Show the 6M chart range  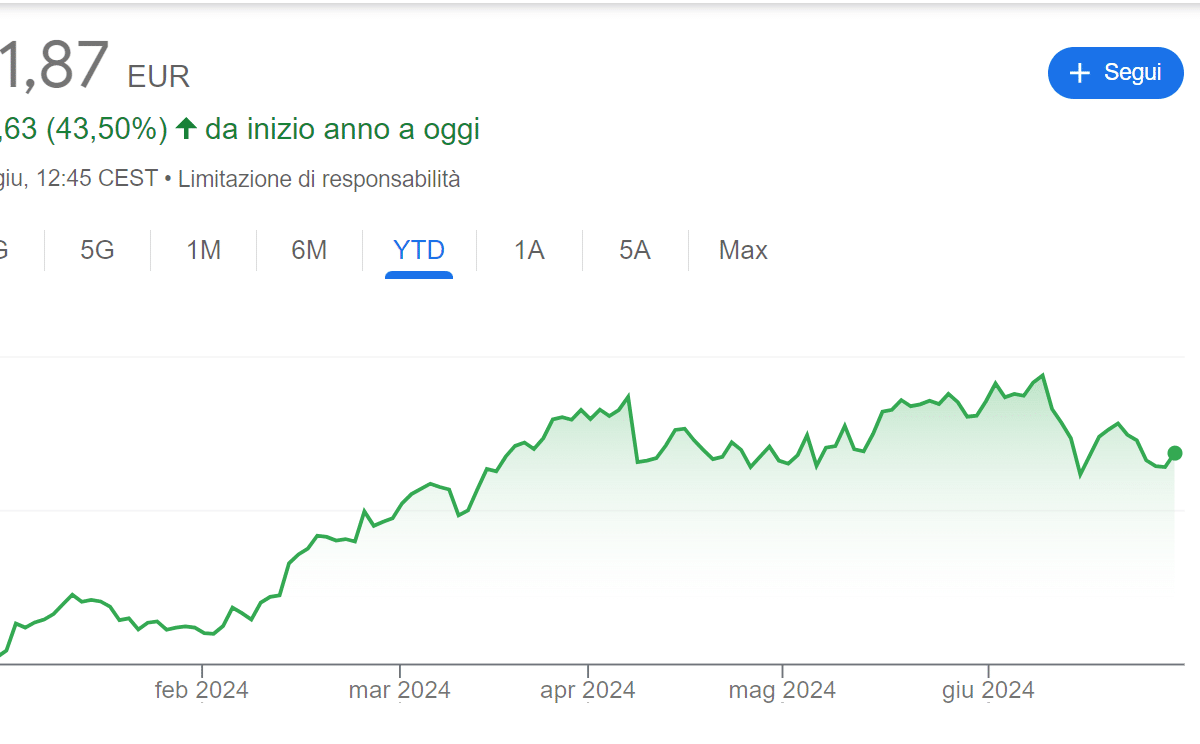click(x=309, y=250)
